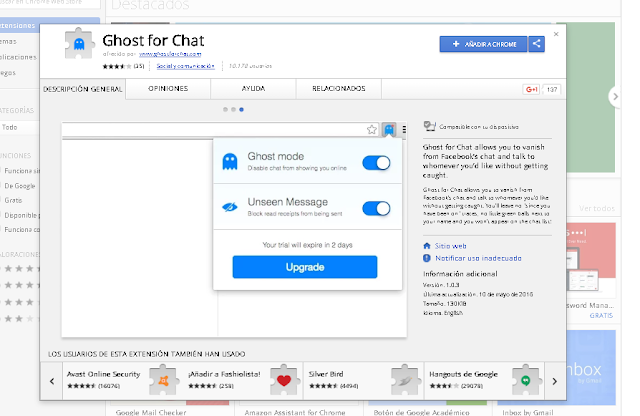640x416 pixels.
Task: Click the Gratis filter in sidebar
Action: coord(13,200)
